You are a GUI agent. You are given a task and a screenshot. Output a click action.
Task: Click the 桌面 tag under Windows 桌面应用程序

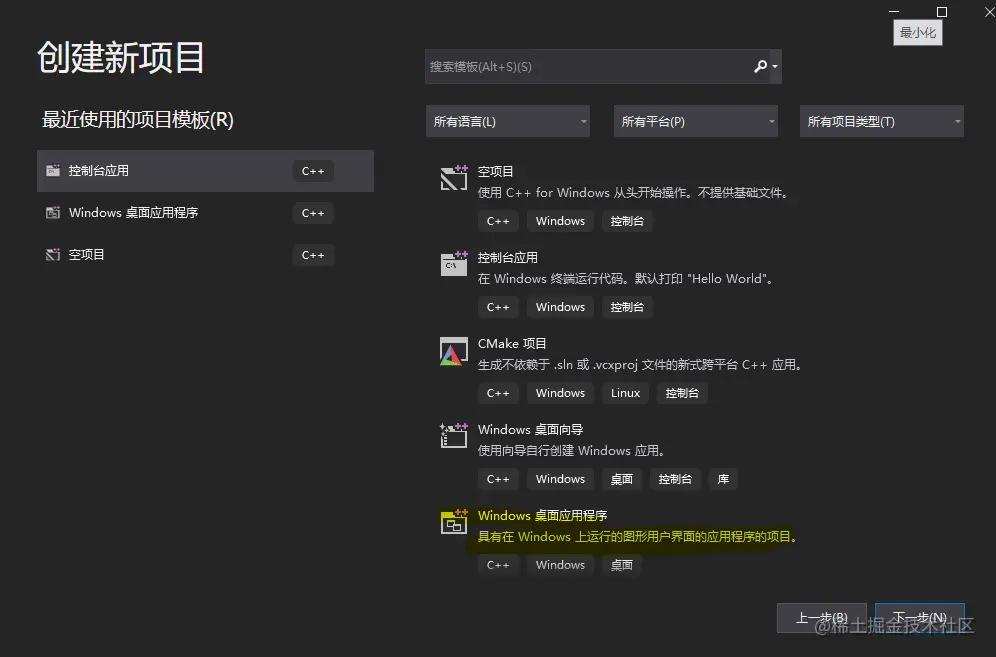[x=622, y=565]
